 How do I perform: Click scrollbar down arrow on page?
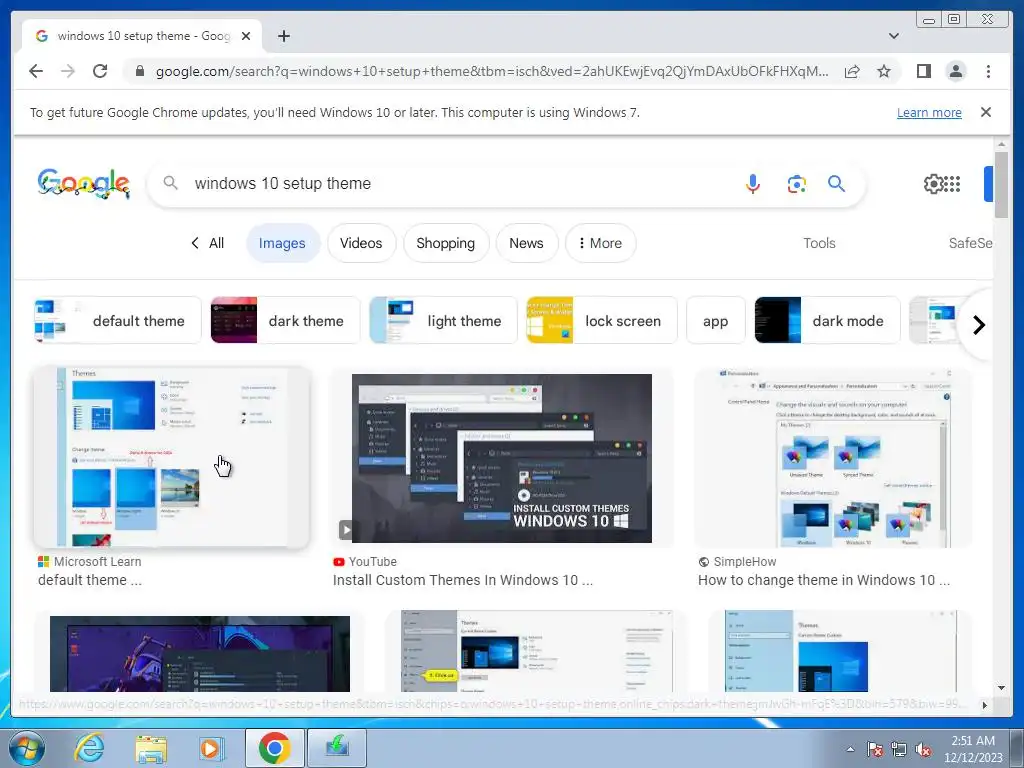click(1001, 688)
